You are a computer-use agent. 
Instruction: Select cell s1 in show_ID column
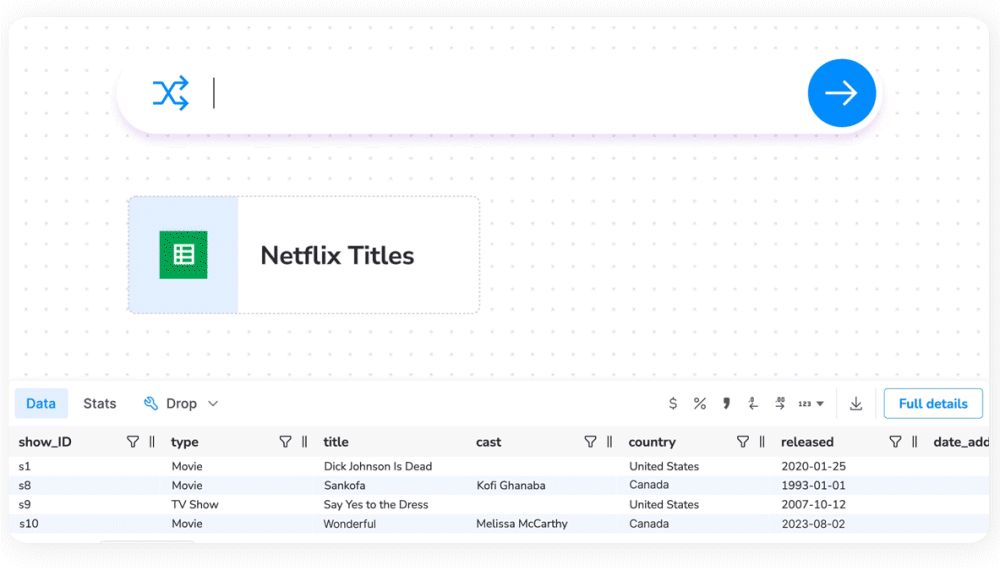click(24, 466)
